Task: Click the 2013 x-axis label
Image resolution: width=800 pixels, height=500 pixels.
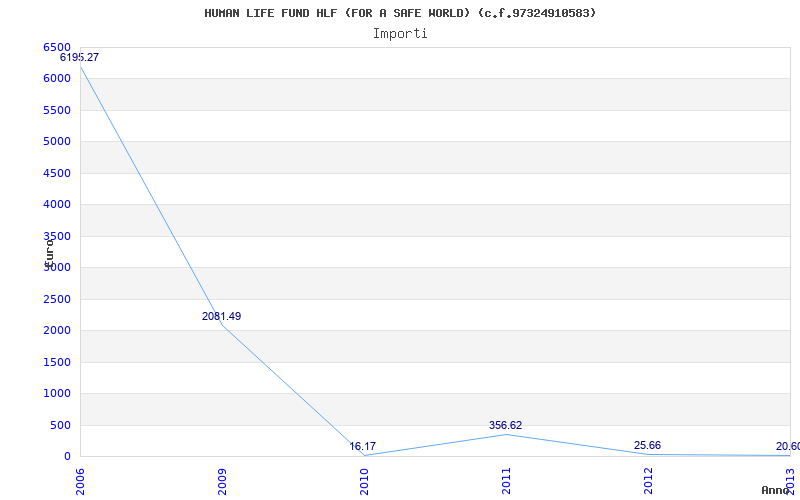Action: [x=790, y=481]
